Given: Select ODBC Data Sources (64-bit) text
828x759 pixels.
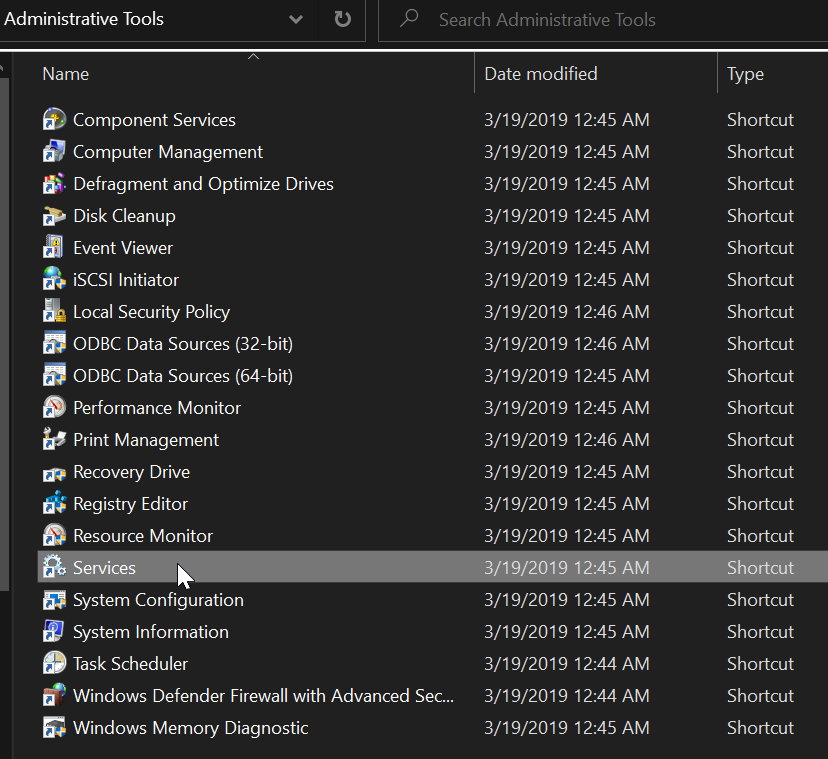Looking at the screenshot, I should coord(183,376).
